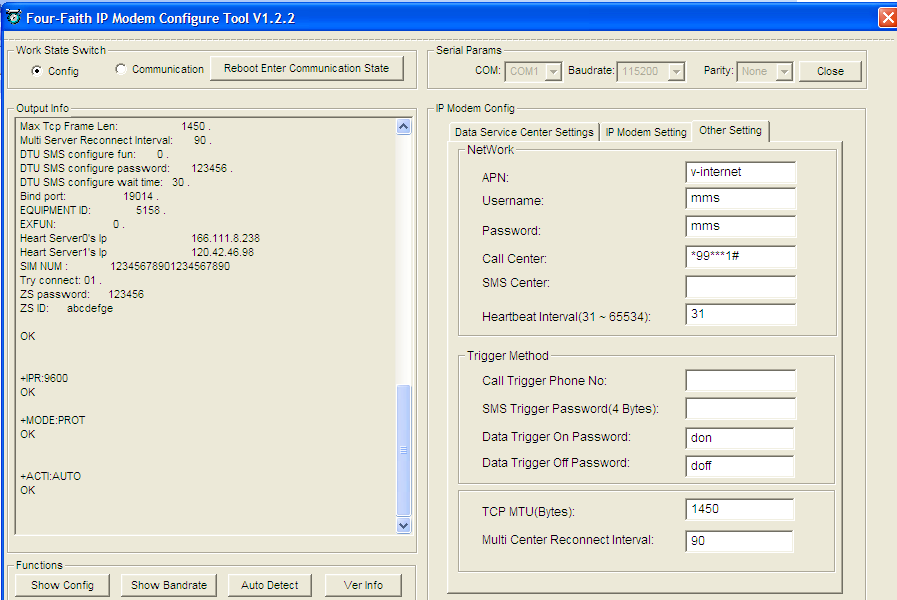
Task: Select the Config work state radio button
Action: [x=37, y=71]
